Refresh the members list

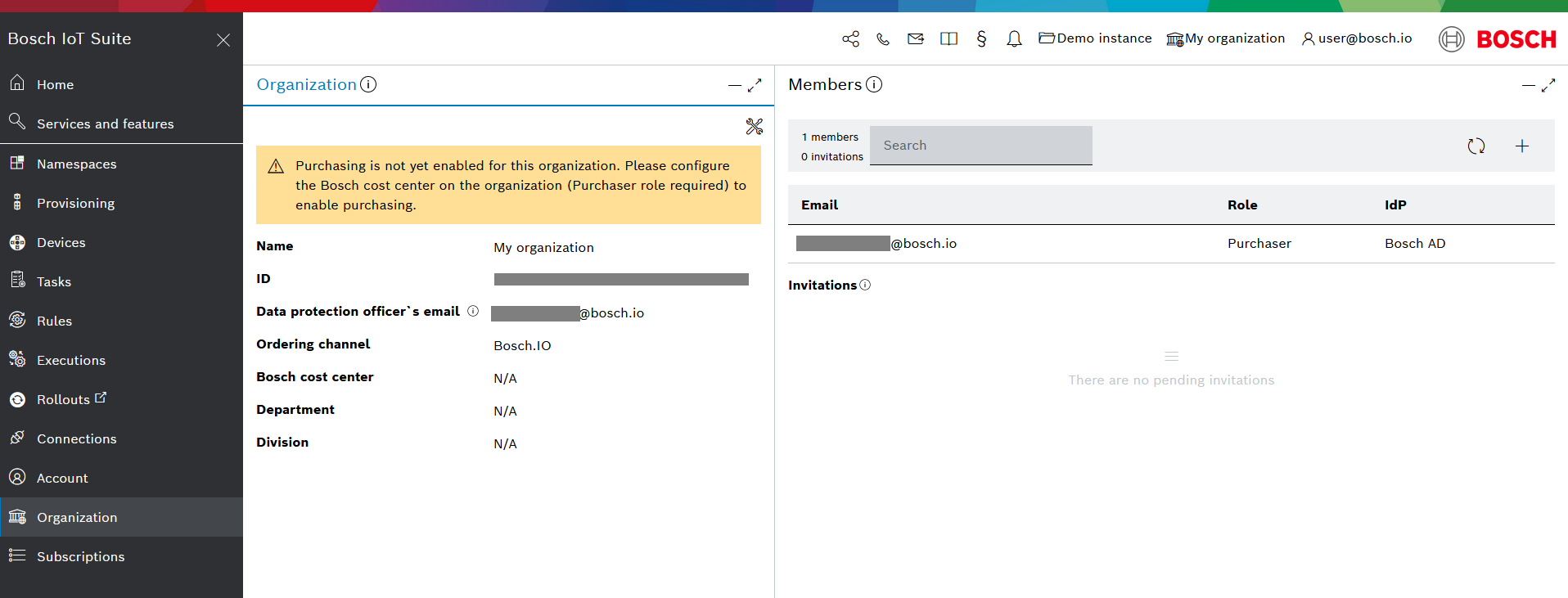coord(1476,146)
